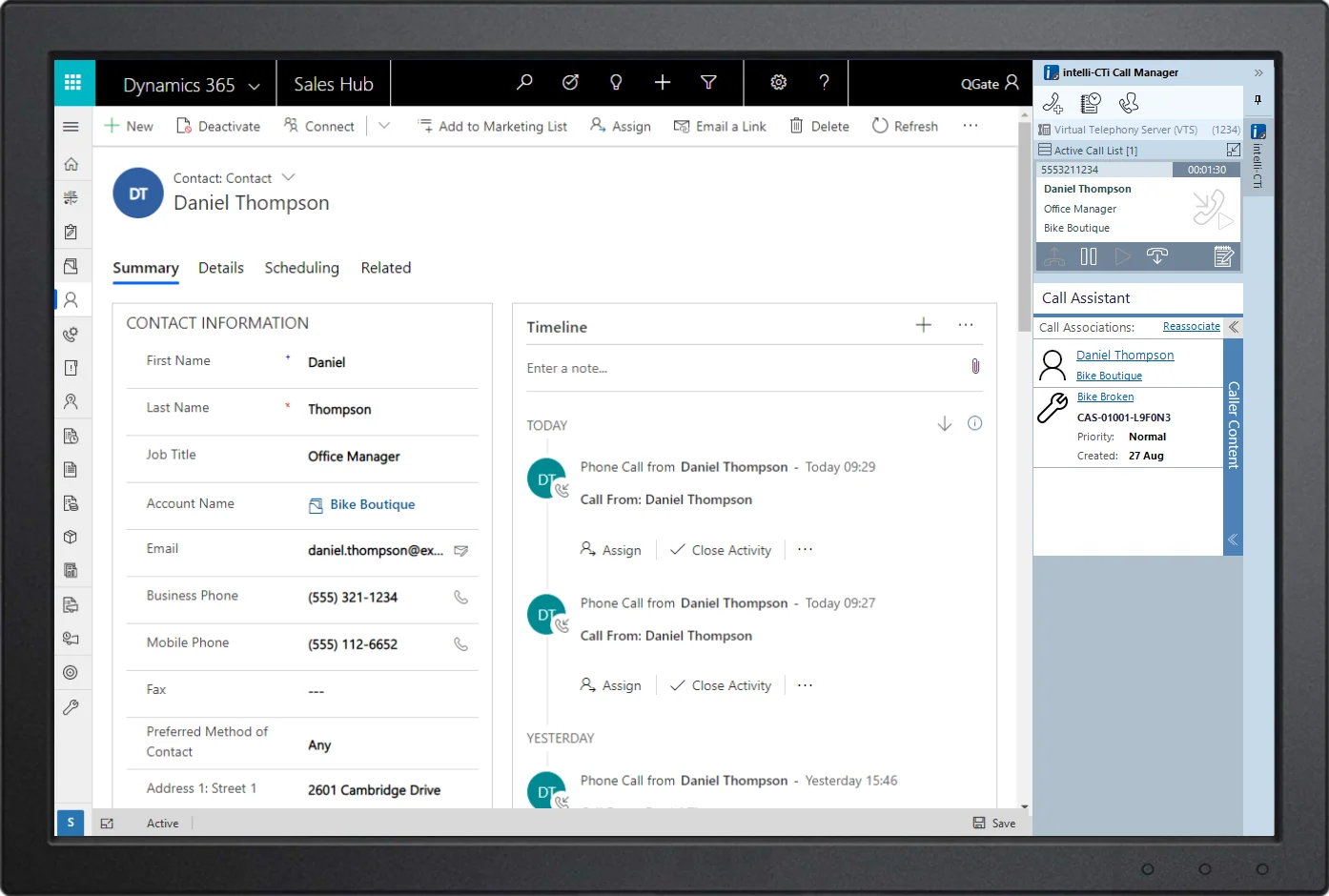The image size is (1329, 896).
Task: Click the Save button in status bar
Action: click(x=994, y=823)
